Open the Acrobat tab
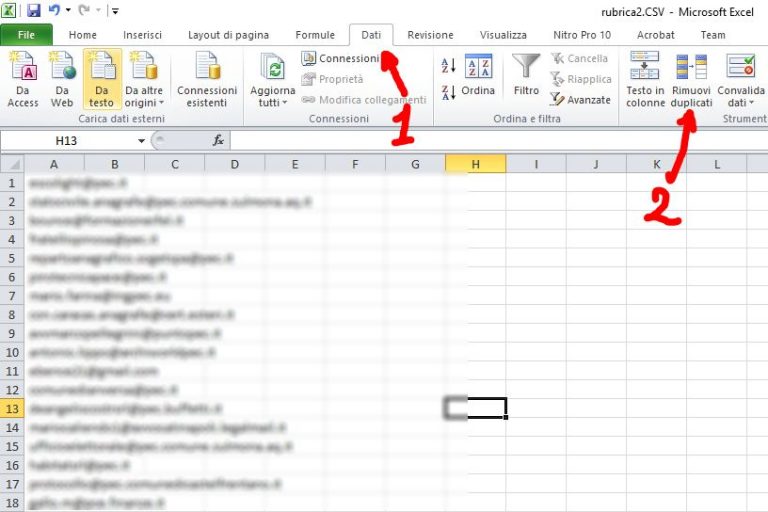The image size is (768, 512). 655,35
